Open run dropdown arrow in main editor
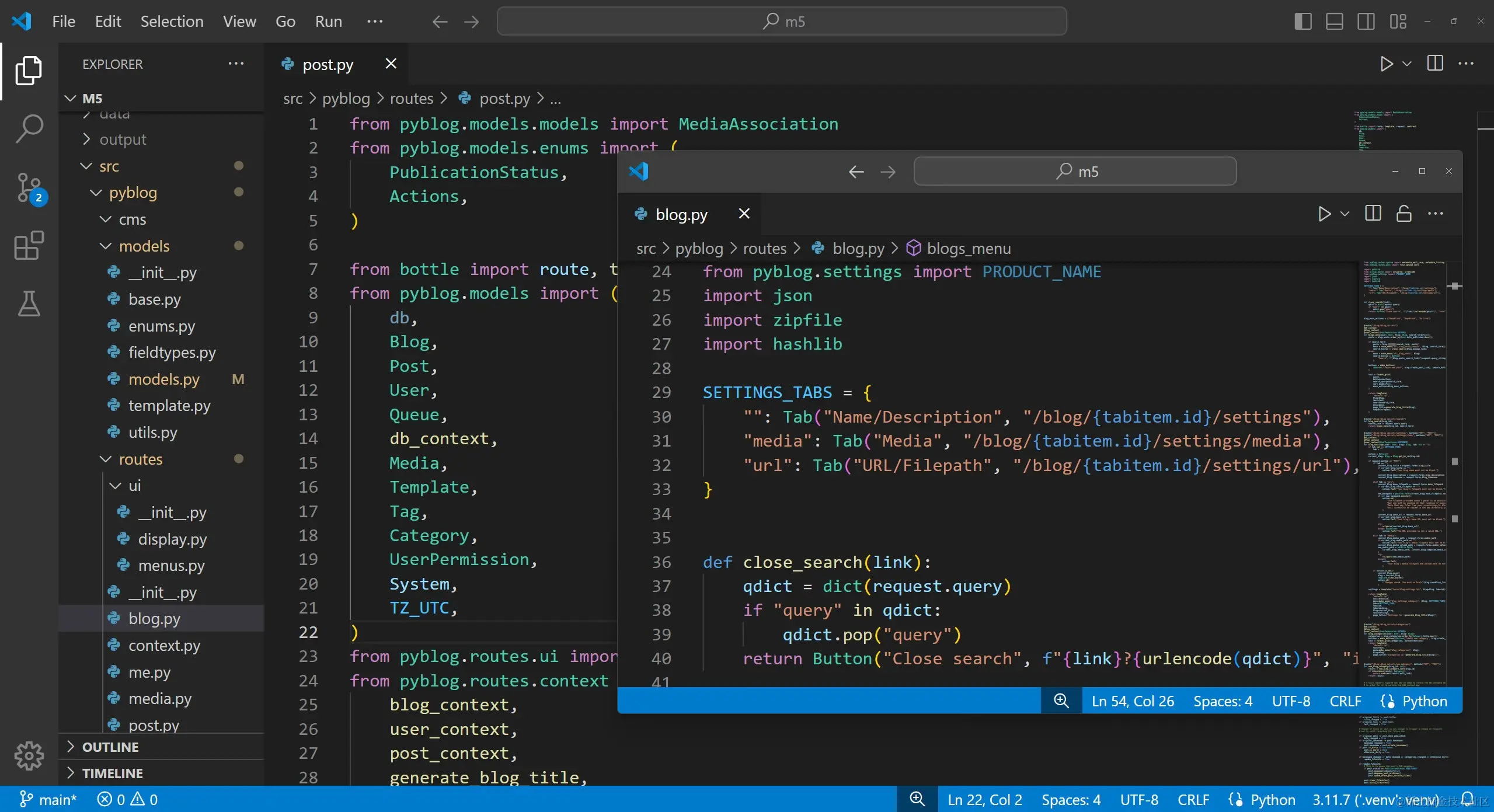Screen dimensions: 1494x812 pos(1407,64)
